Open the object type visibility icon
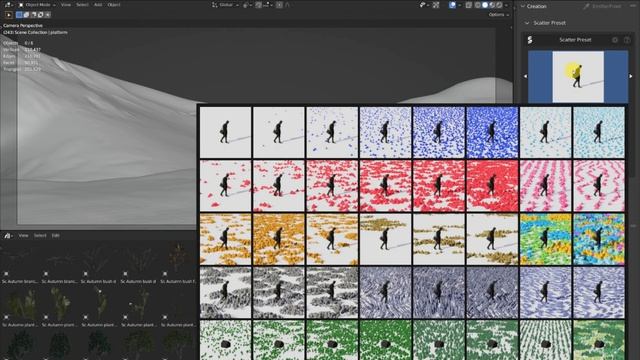640x360 pixels. [x=423, y=5]
